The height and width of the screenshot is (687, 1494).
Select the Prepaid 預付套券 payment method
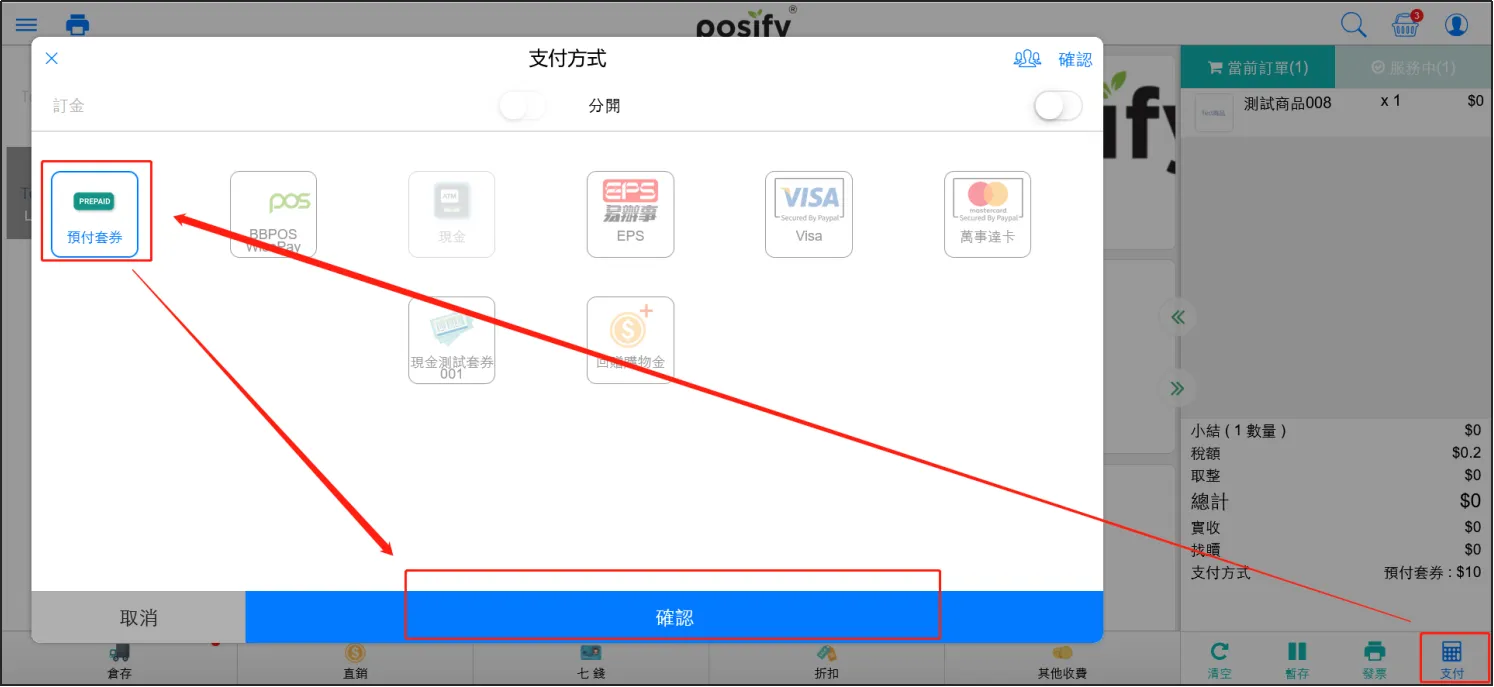(x=94, y=214)
